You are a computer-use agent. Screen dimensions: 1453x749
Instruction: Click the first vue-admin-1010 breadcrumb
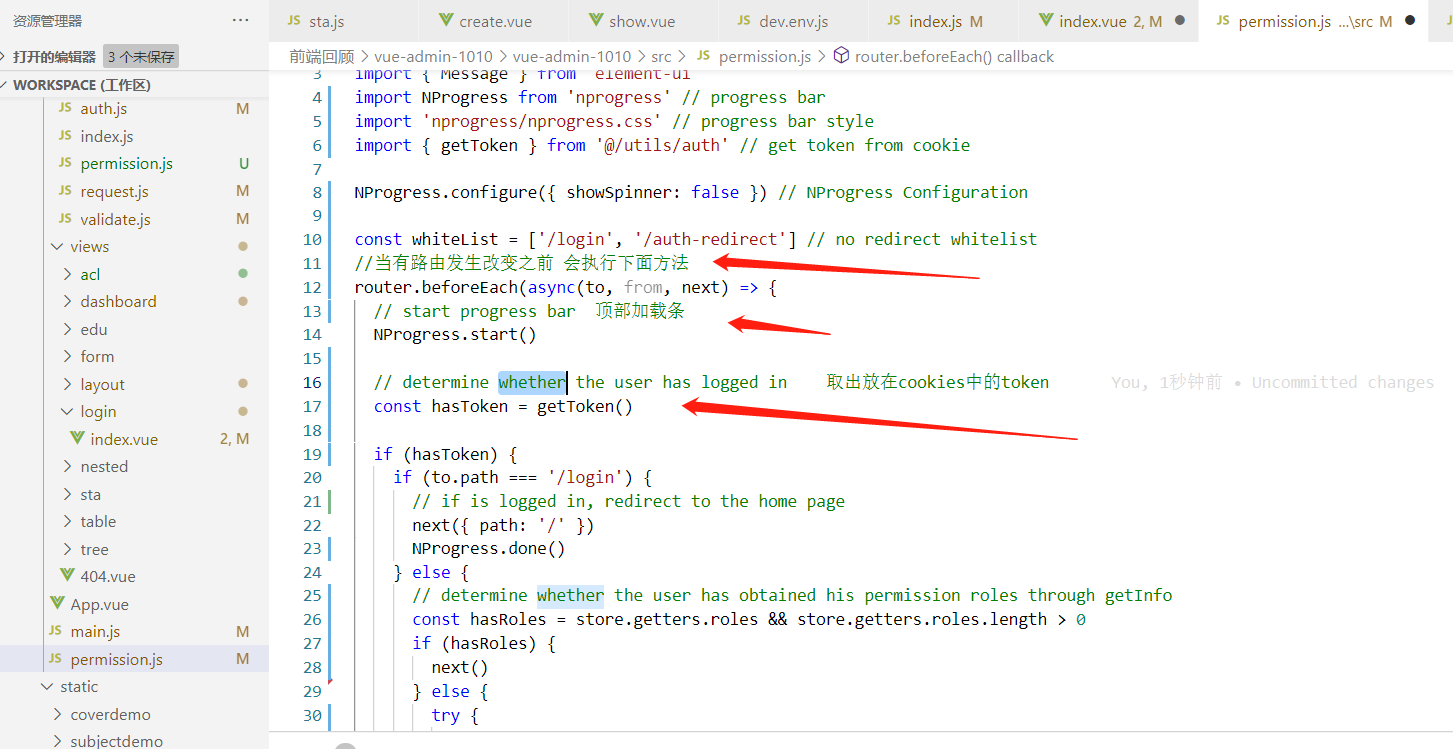click(x=433, y=56)
